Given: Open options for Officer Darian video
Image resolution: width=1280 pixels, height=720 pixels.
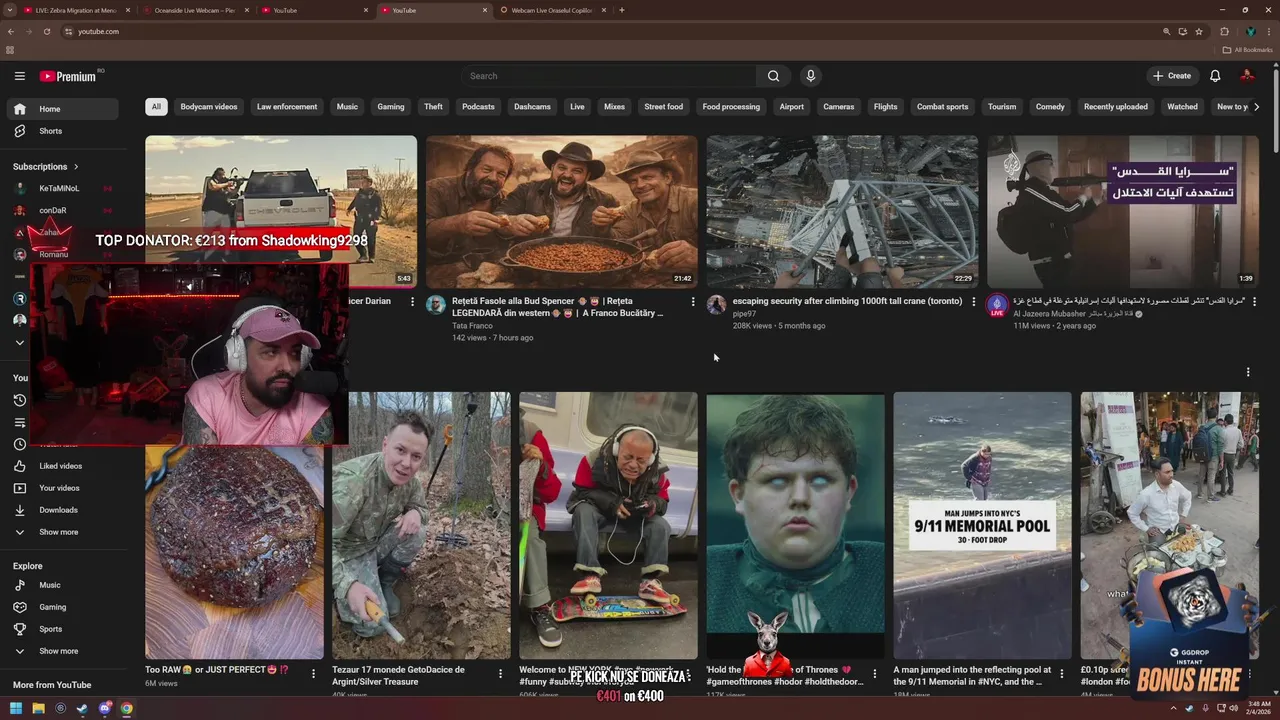Looking at the screenshot, I should (x=412, y=301).
